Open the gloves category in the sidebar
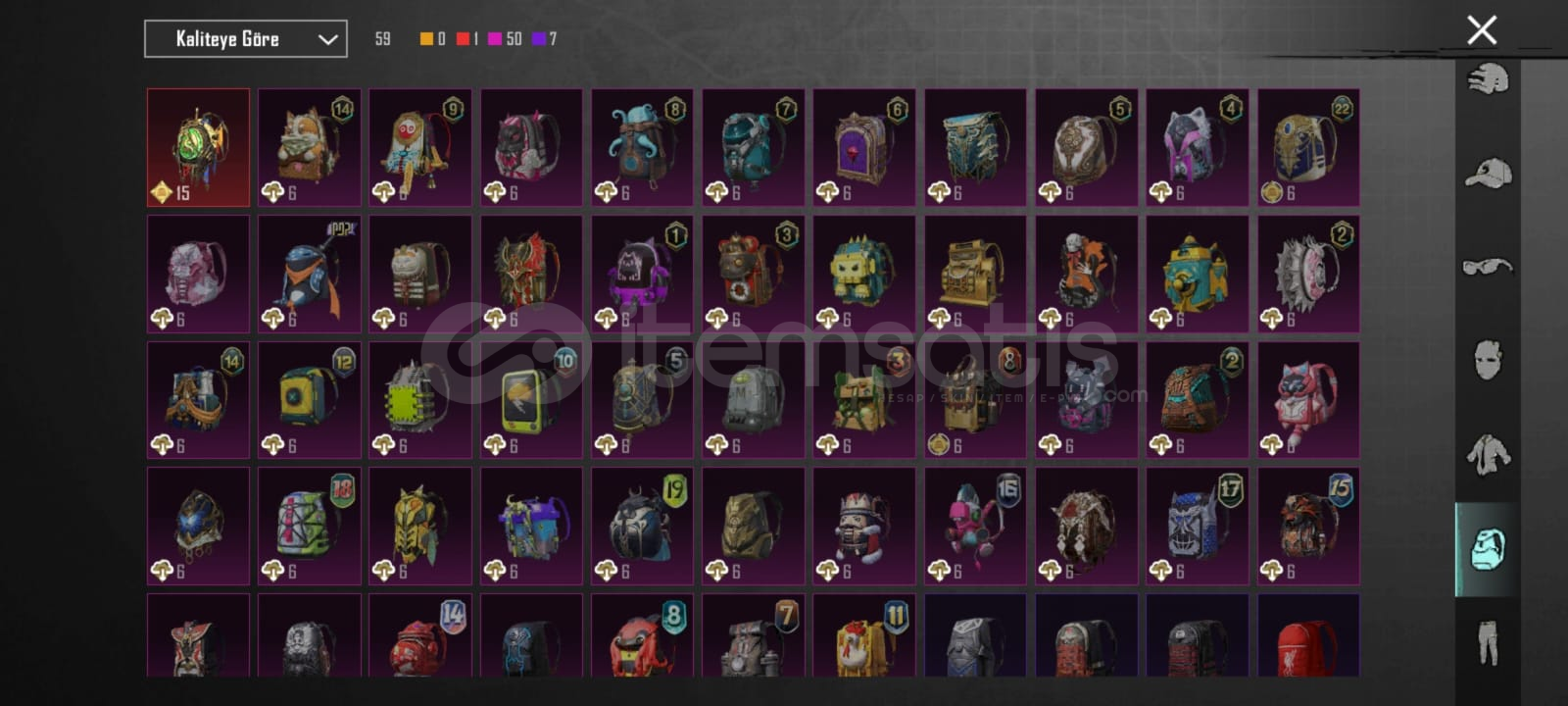 tap(1488, 79)
